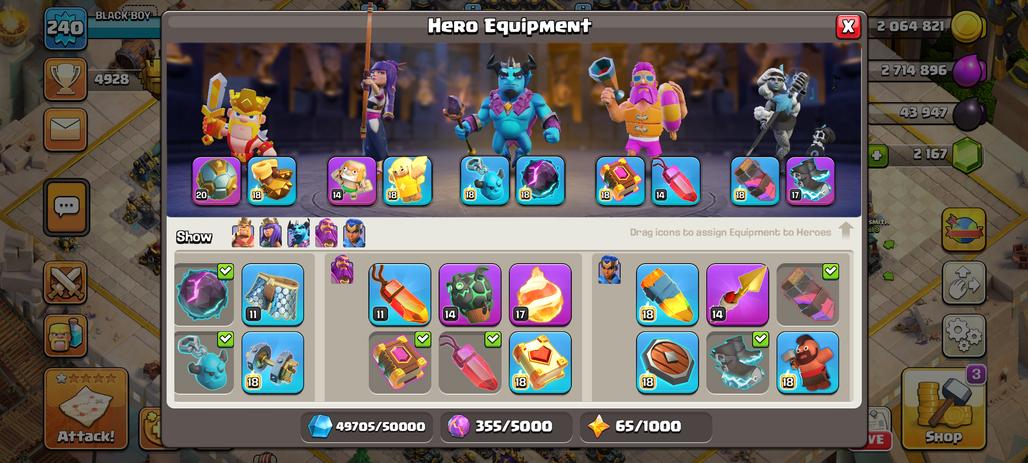Choose the level 14 Rocket Spear
1028x463 pixels.
click(x=738, y=294)
